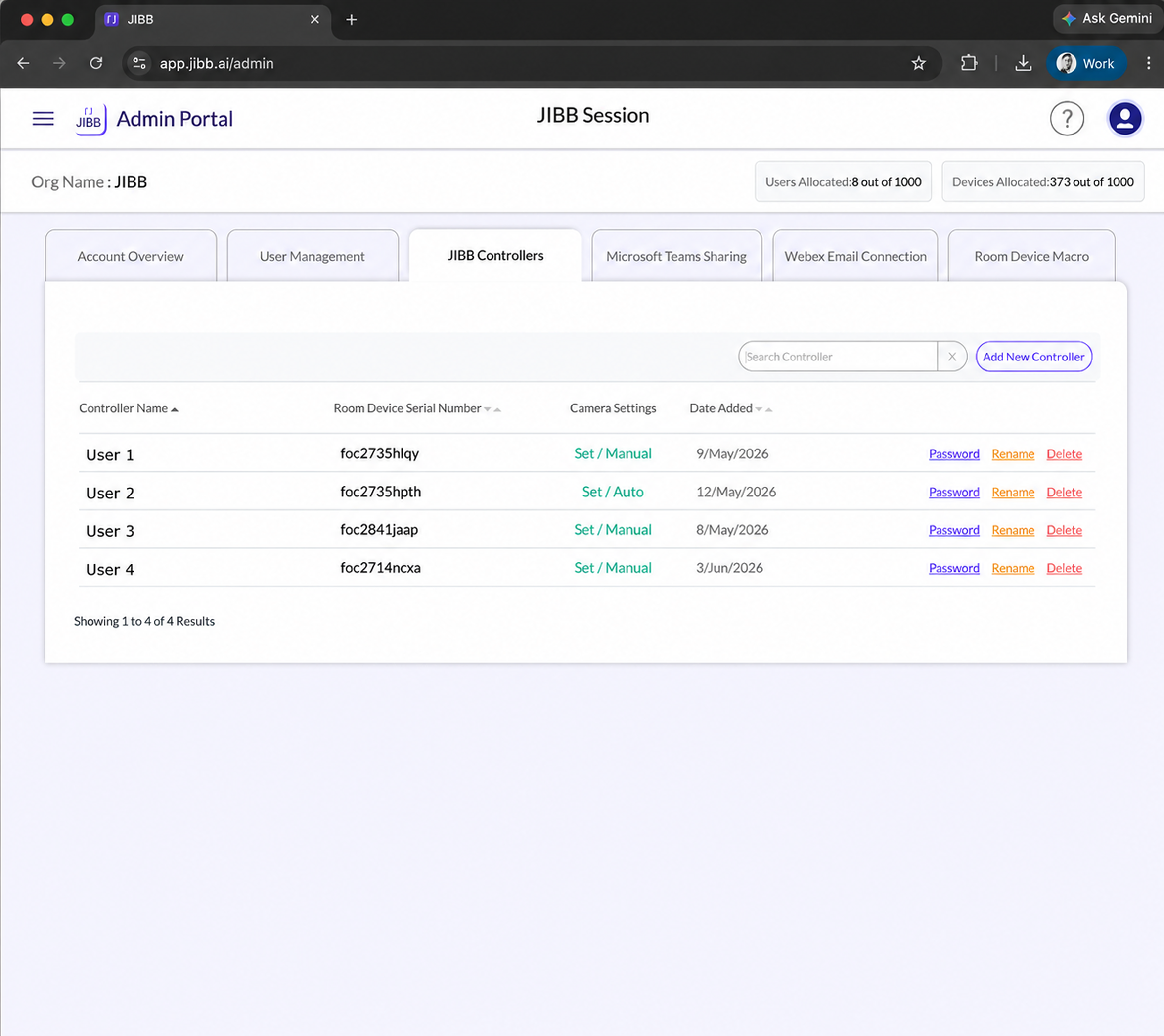The height and width of the screenshot is (1036, 1164).
Task: Open the hamburger navigation menu
Action: click(43, 119)
